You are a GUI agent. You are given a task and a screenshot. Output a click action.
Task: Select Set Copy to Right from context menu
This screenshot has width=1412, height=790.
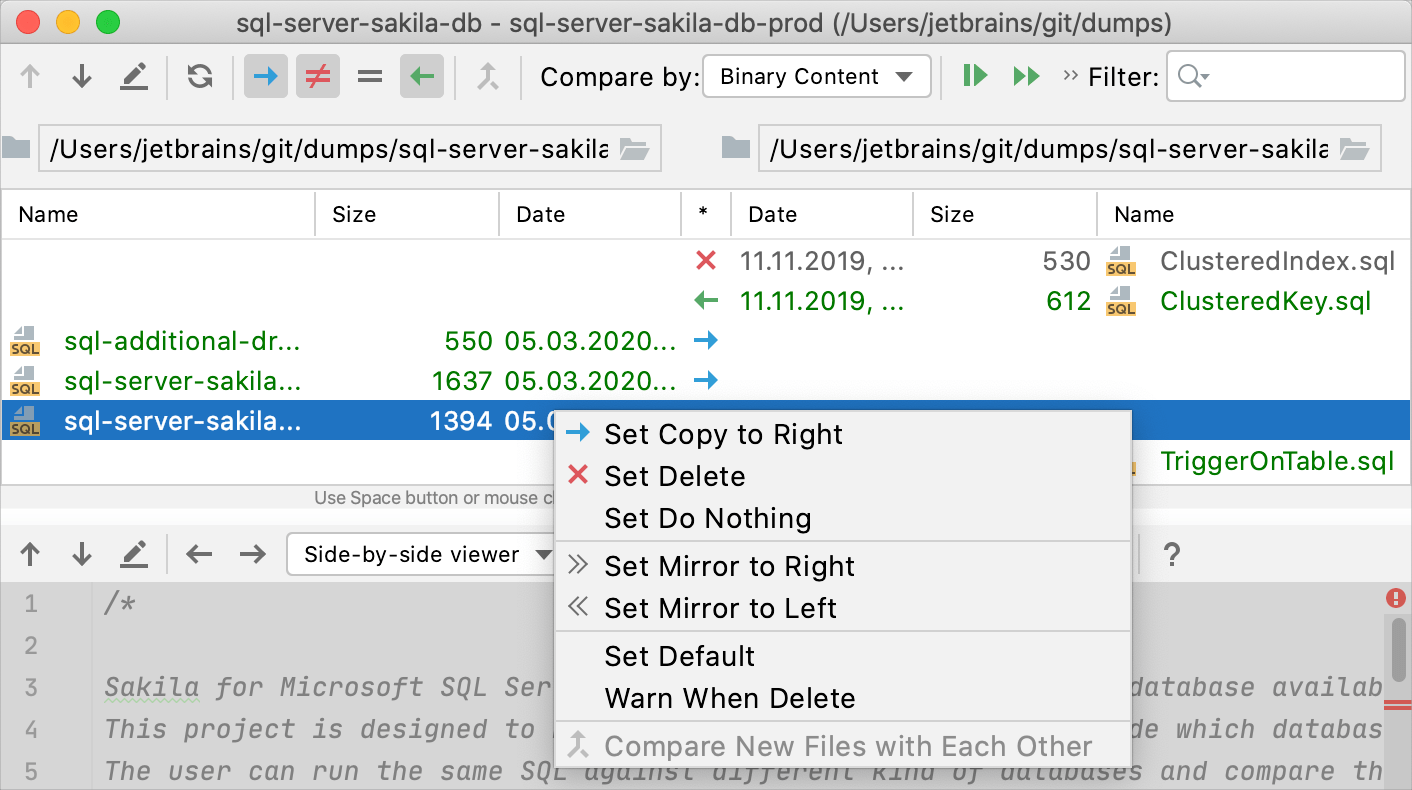click(724, 434)
